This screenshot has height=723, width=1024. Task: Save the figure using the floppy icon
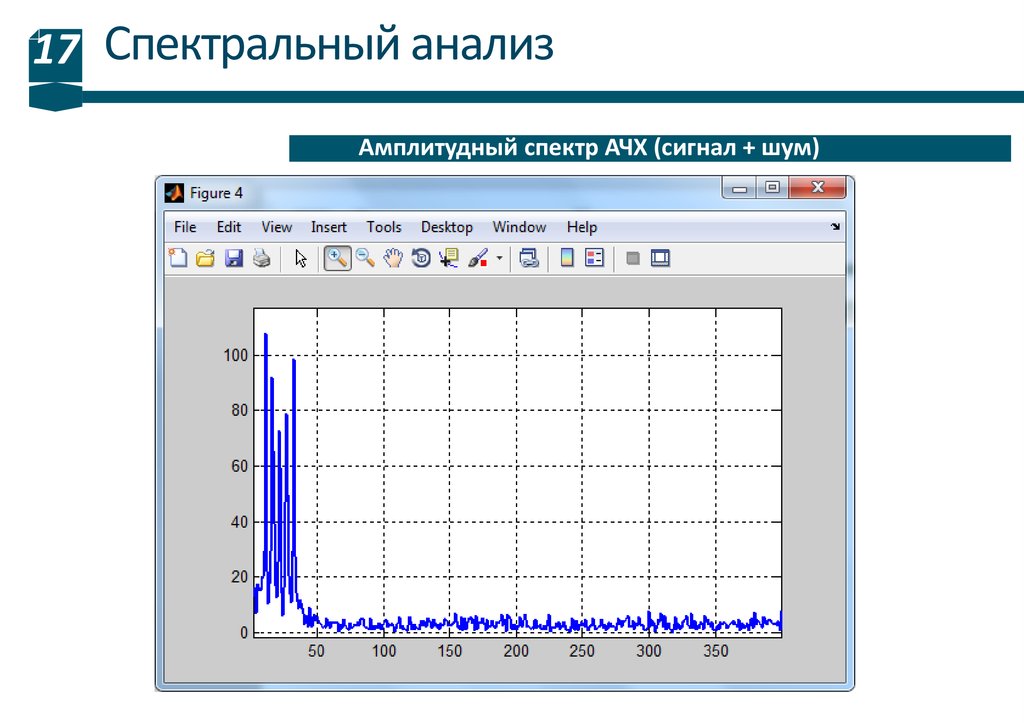[x=233, y=259]
